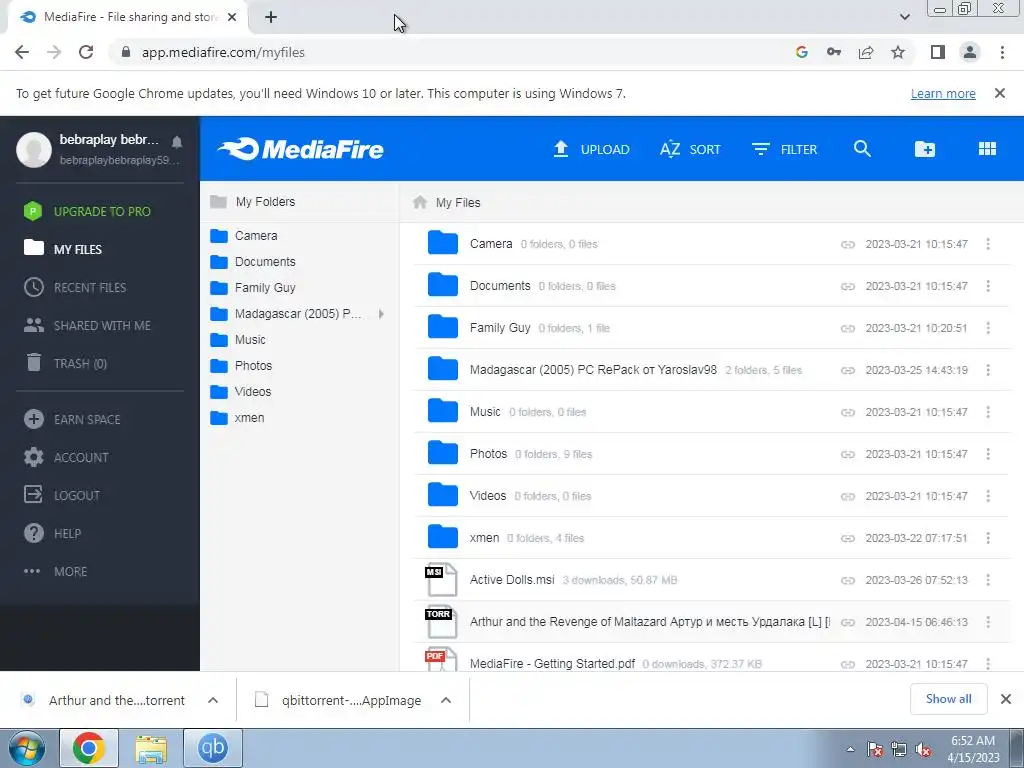The image size is (1024, 768).
Task: Open the Music folder row in file list
Action: click(x=711, y=412)
